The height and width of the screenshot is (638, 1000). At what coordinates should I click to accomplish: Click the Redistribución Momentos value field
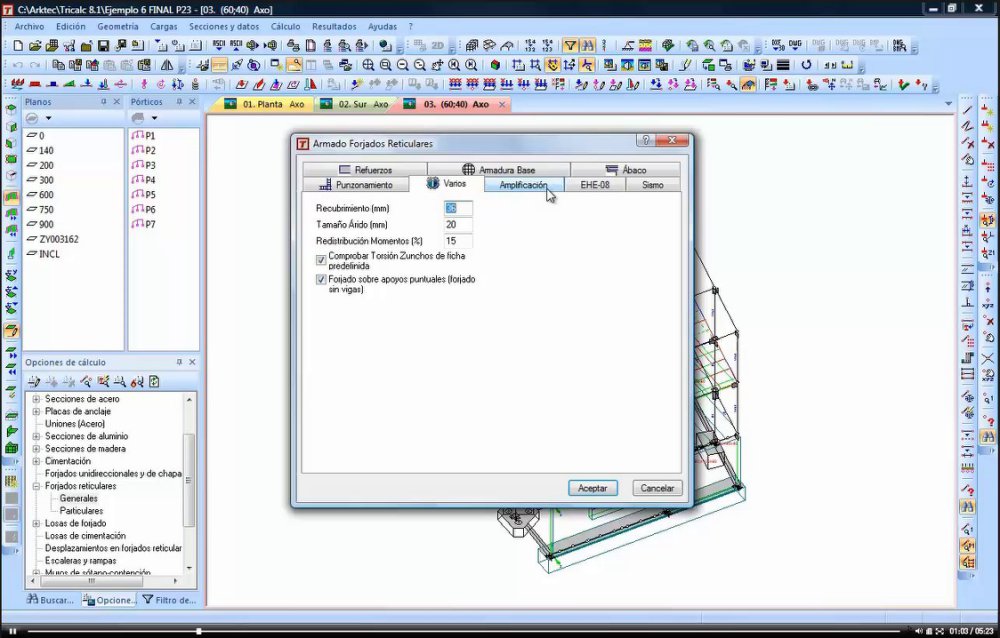point(458,241)
